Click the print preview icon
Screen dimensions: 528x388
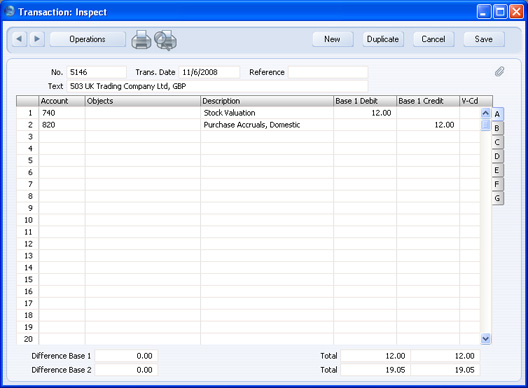tap(165, 40)
